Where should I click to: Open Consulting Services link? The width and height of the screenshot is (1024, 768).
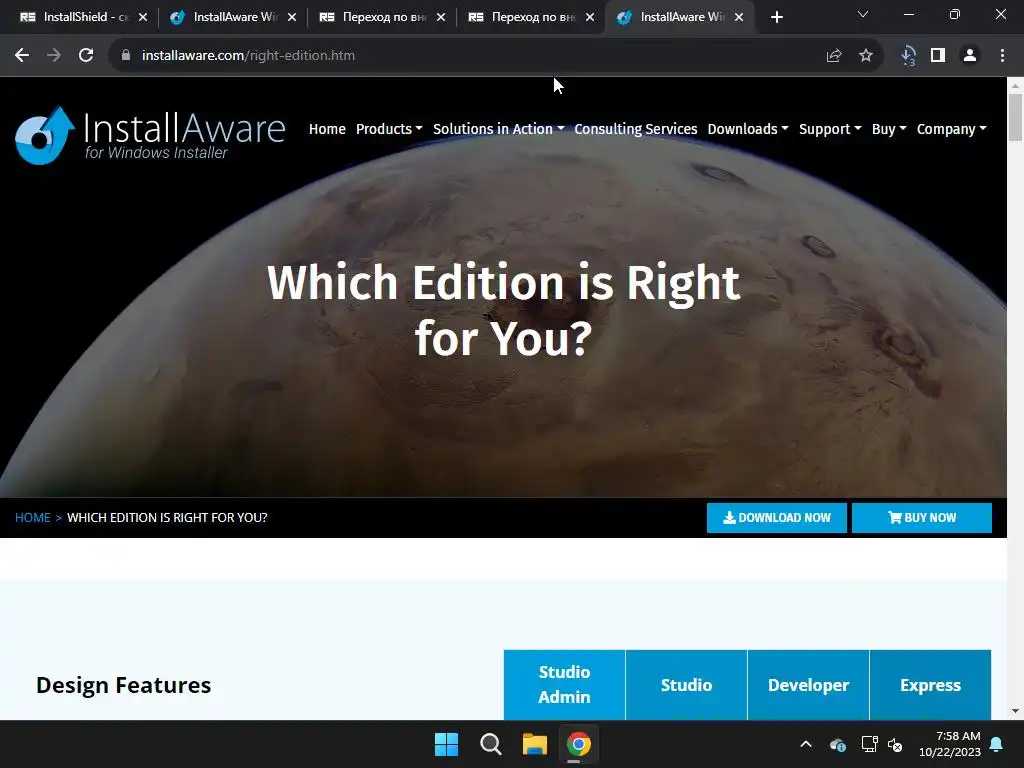[635, 129]
